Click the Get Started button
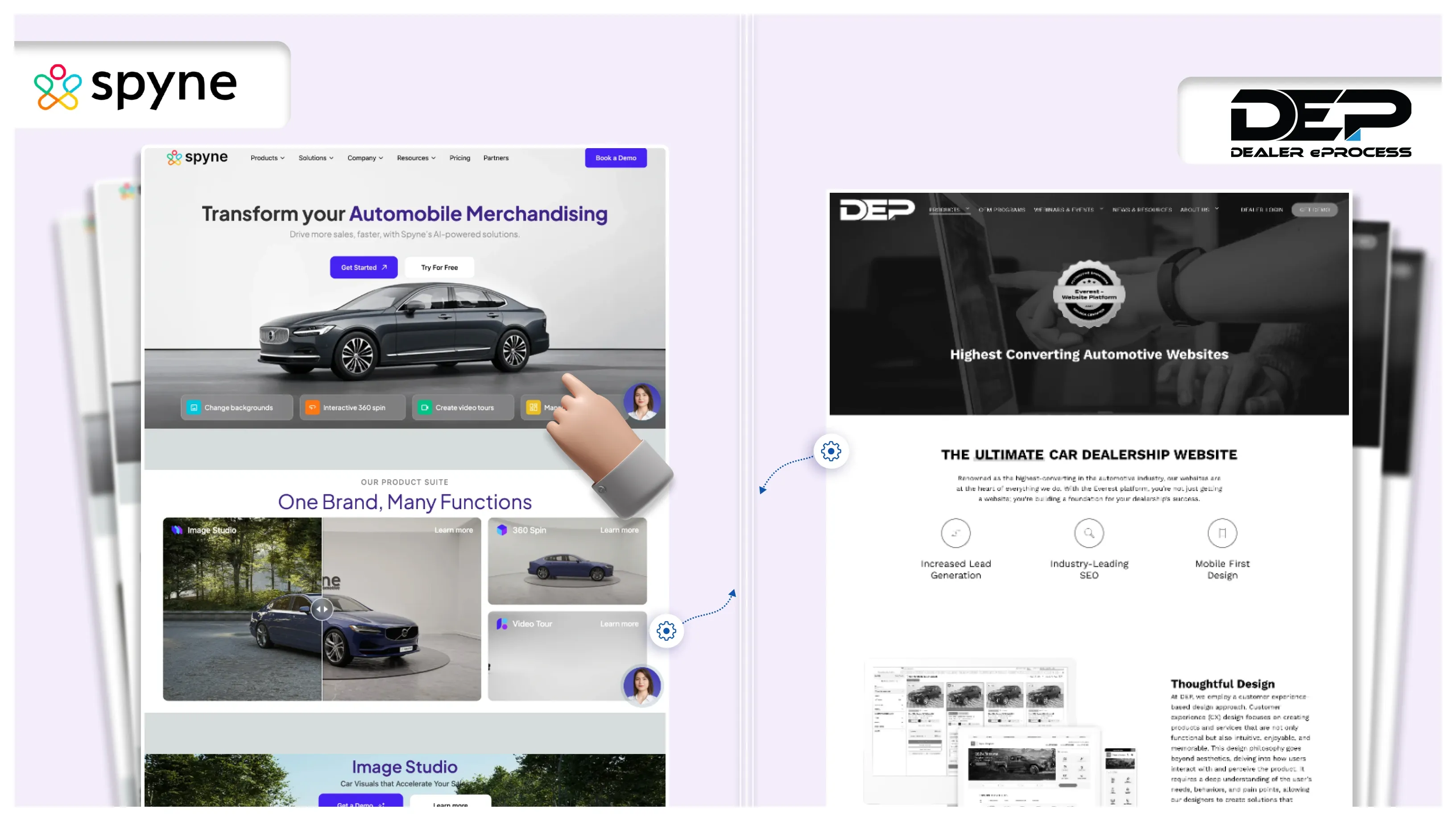This screenshot has height=821, width=1456. click(364, 267)
